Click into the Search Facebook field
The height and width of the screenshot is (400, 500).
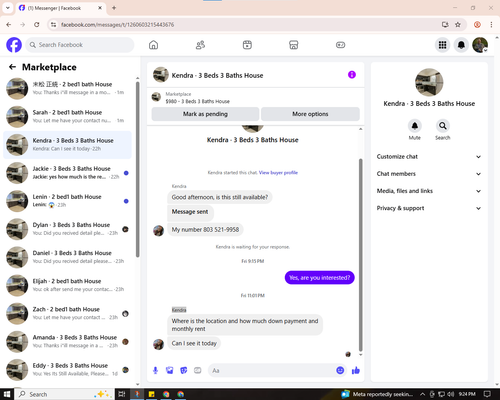[x=80, y=45]
